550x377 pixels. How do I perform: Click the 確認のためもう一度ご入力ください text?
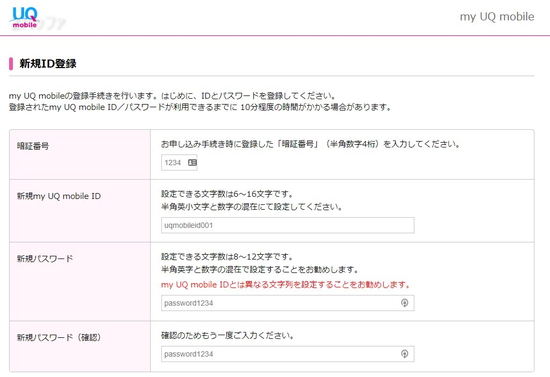[x=227, y=336]
